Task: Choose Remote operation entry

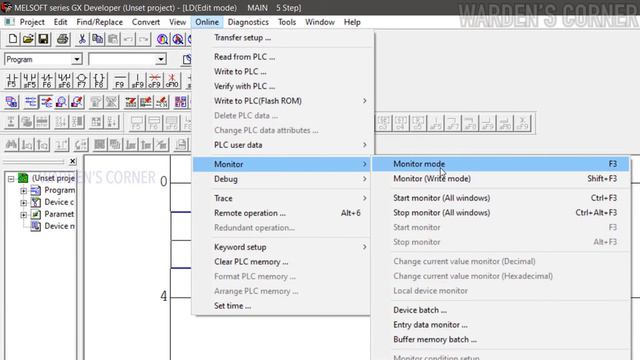Action: coord(281,213)
